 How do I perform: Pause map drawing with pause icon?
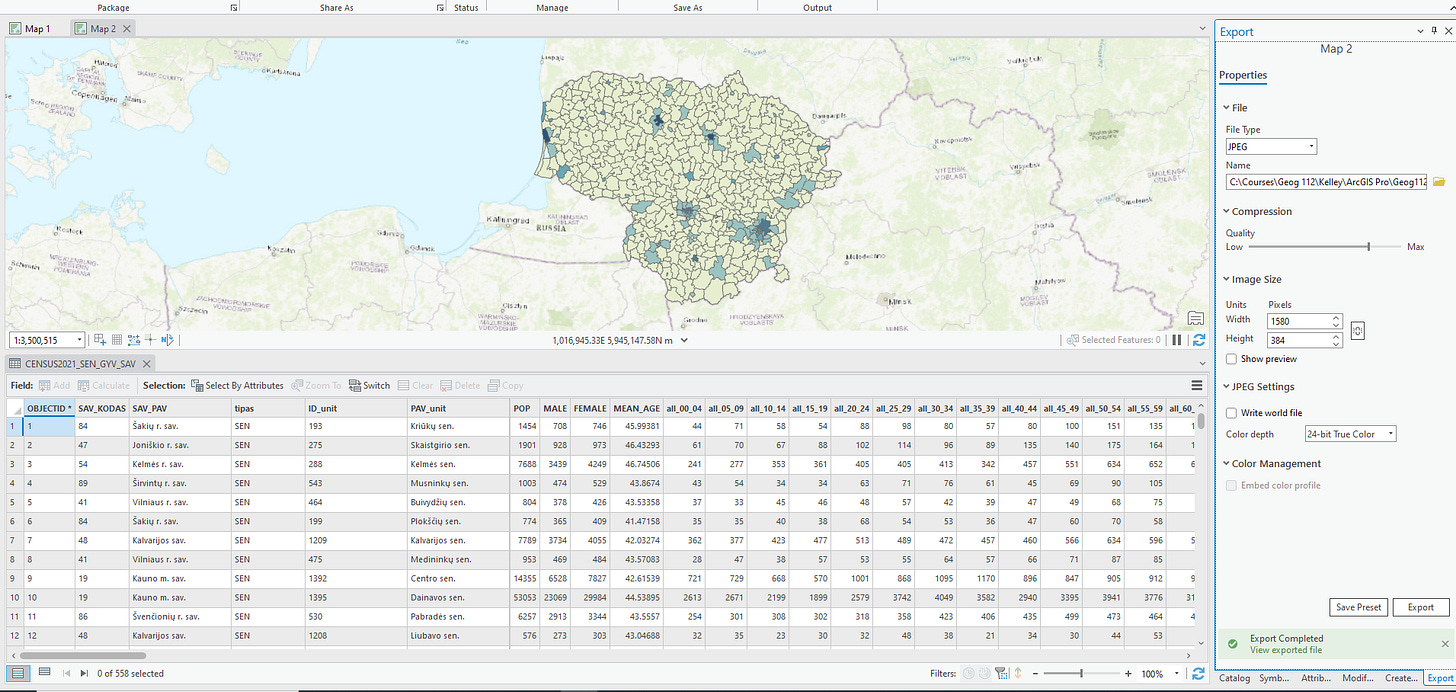1176,340
